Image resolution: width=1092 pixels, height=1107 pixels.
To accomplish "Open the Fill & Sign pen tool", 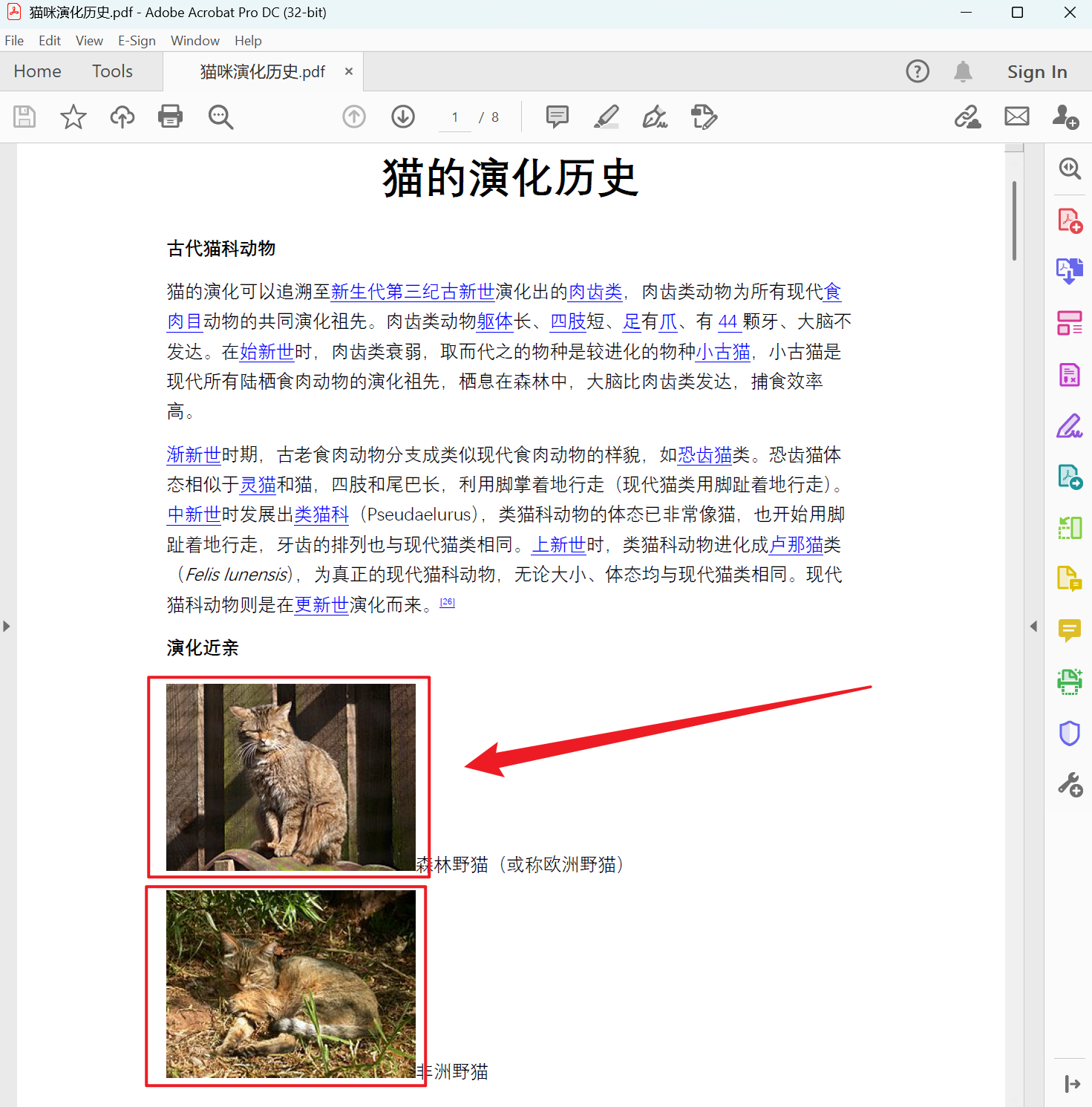I will 654,117.
